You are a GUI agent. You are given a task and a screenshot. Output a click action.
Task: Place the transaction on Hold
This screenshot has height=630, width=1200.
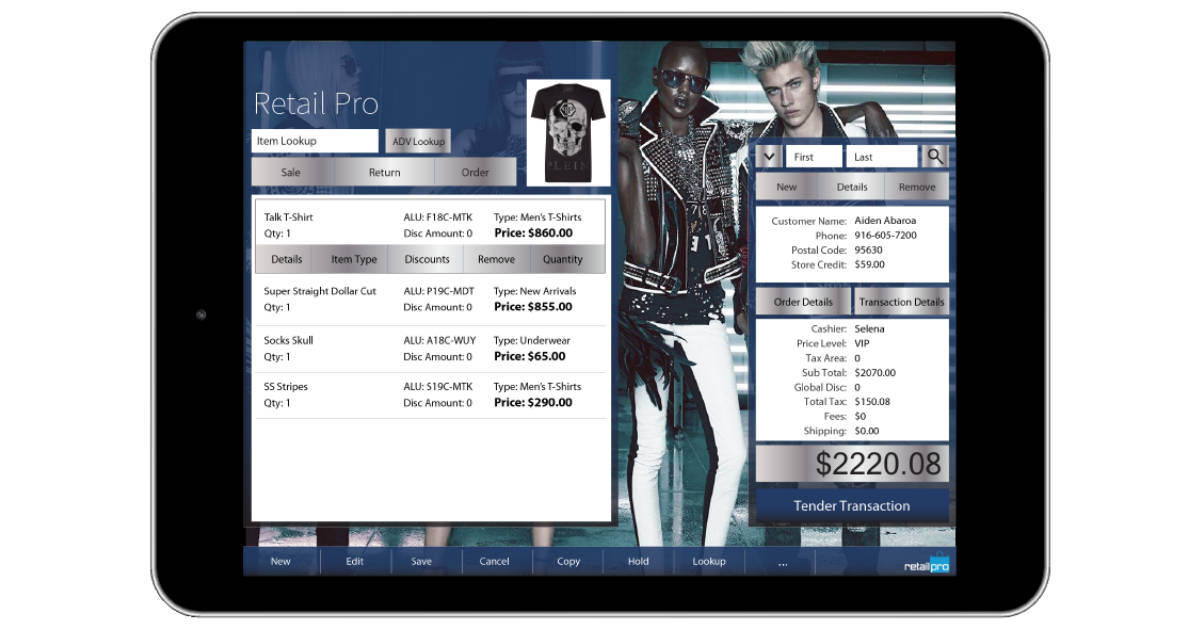[638, 561]
